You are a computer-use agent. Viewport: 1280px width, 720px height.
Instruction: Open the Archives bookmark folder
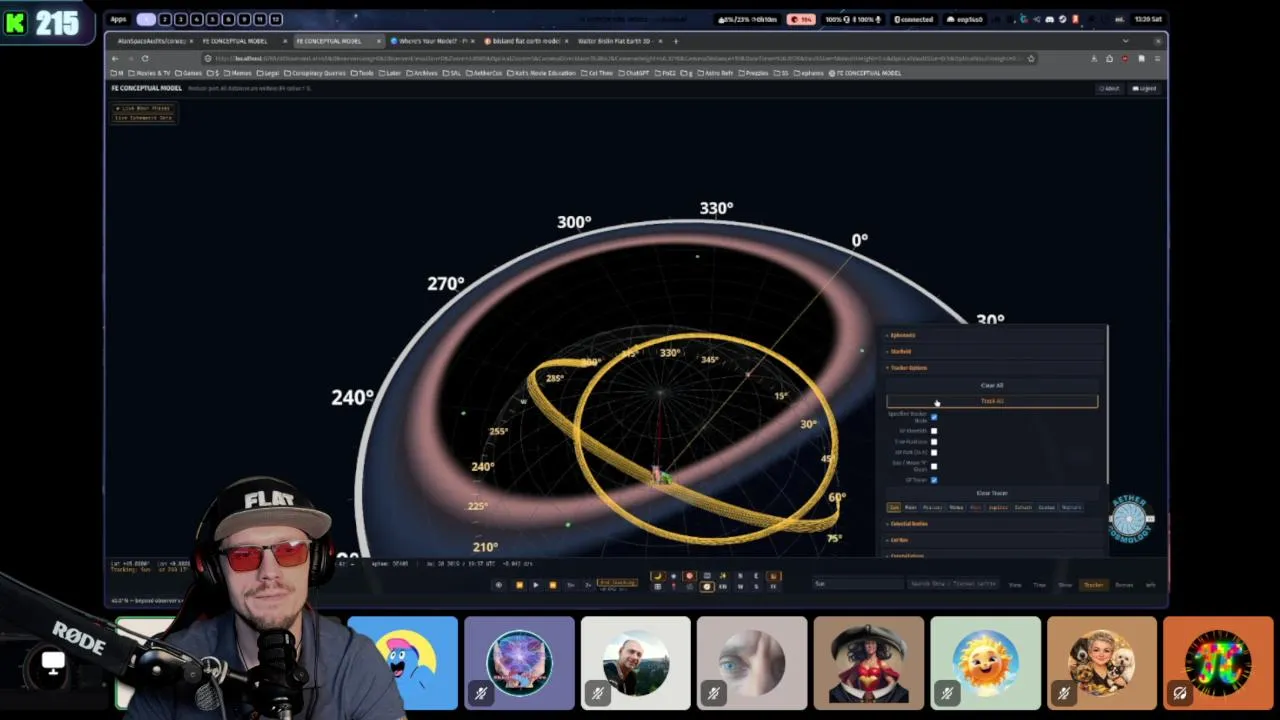[421, 73]
